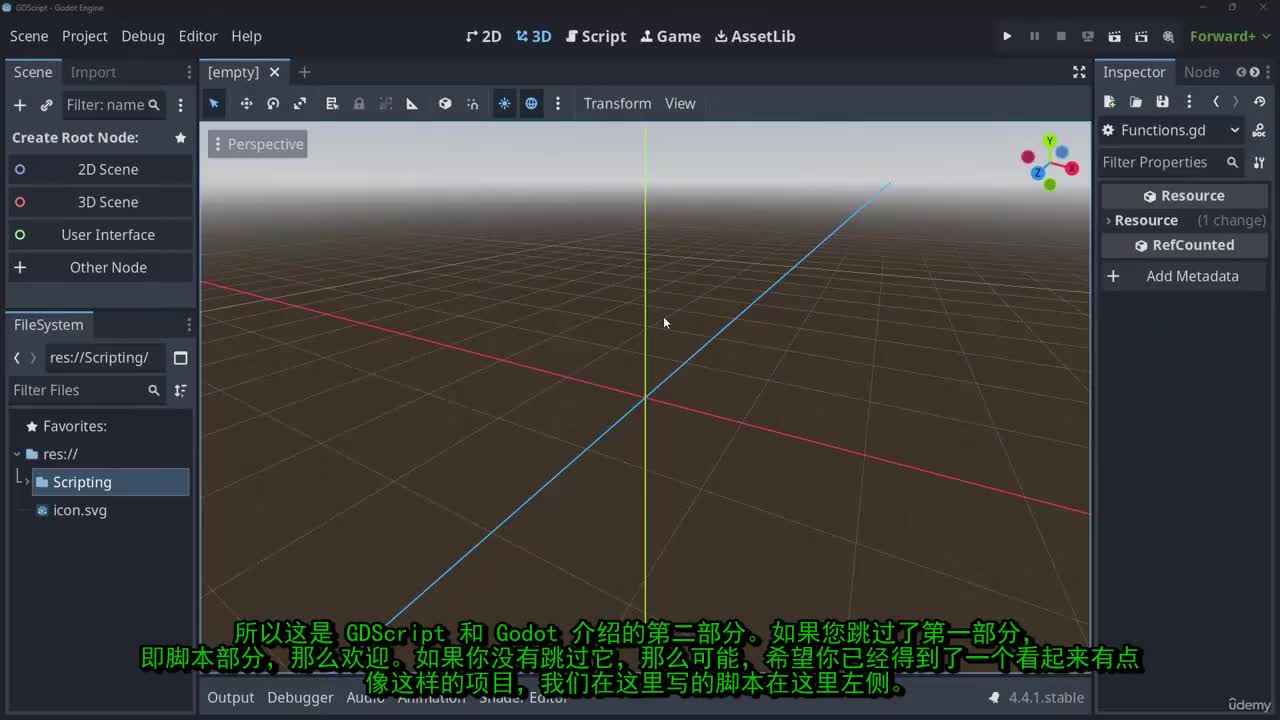1280x720 pixels.
Task: Open the Forward+ renderer dropdown
Action: 1230,36
